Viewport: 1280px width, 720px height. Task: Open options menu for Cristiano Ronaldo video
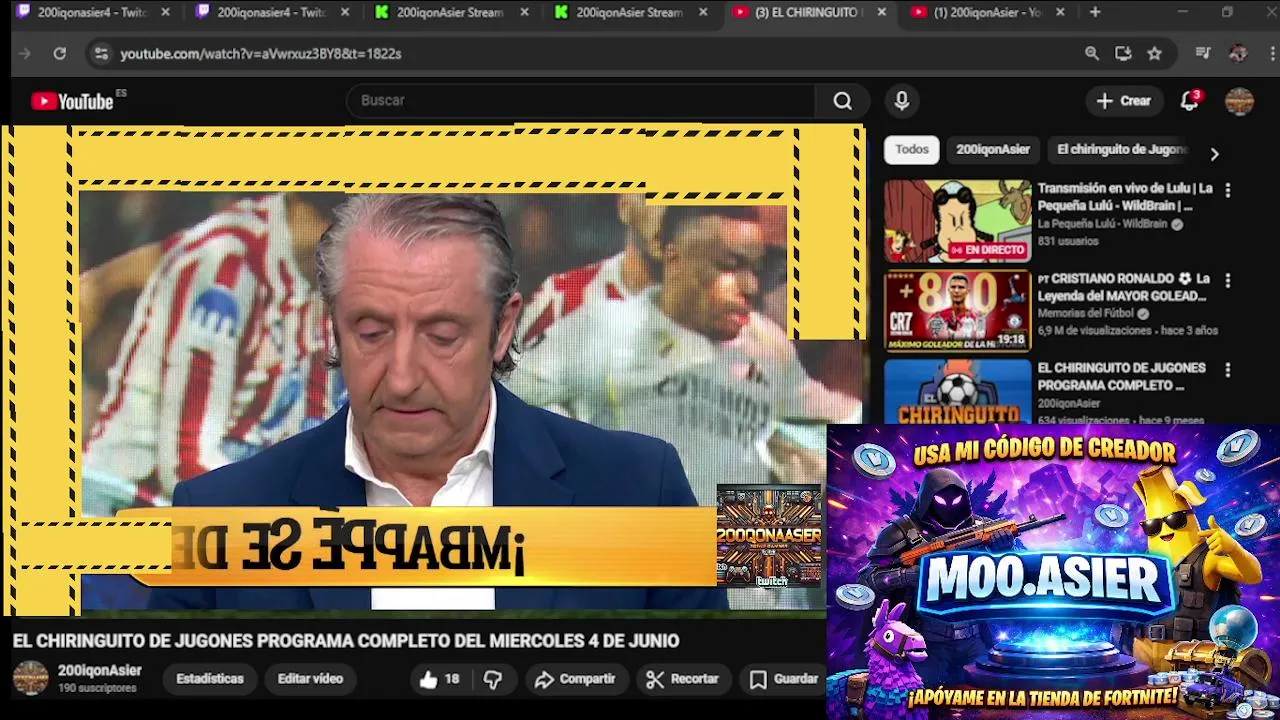pos(1227,280)
